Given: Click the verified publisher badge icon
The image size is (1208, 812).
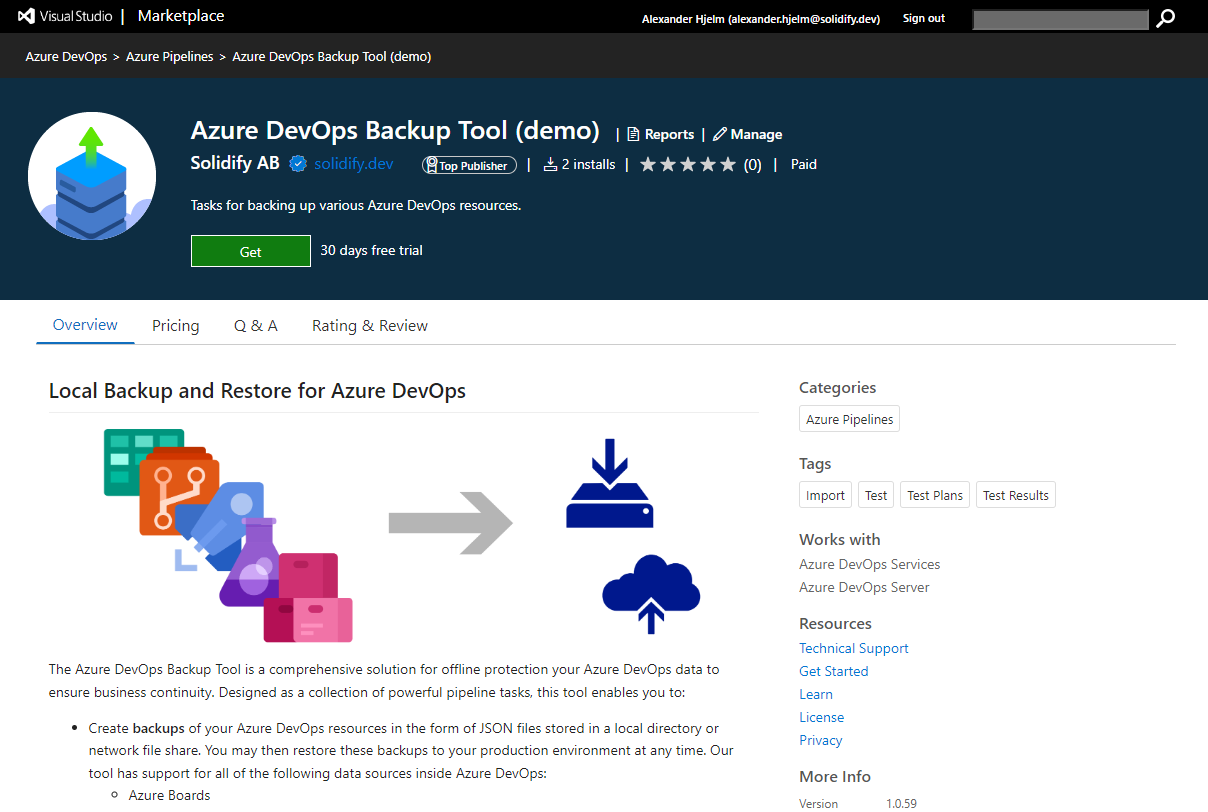Looking at the screenshot, I should coord(298,164).
